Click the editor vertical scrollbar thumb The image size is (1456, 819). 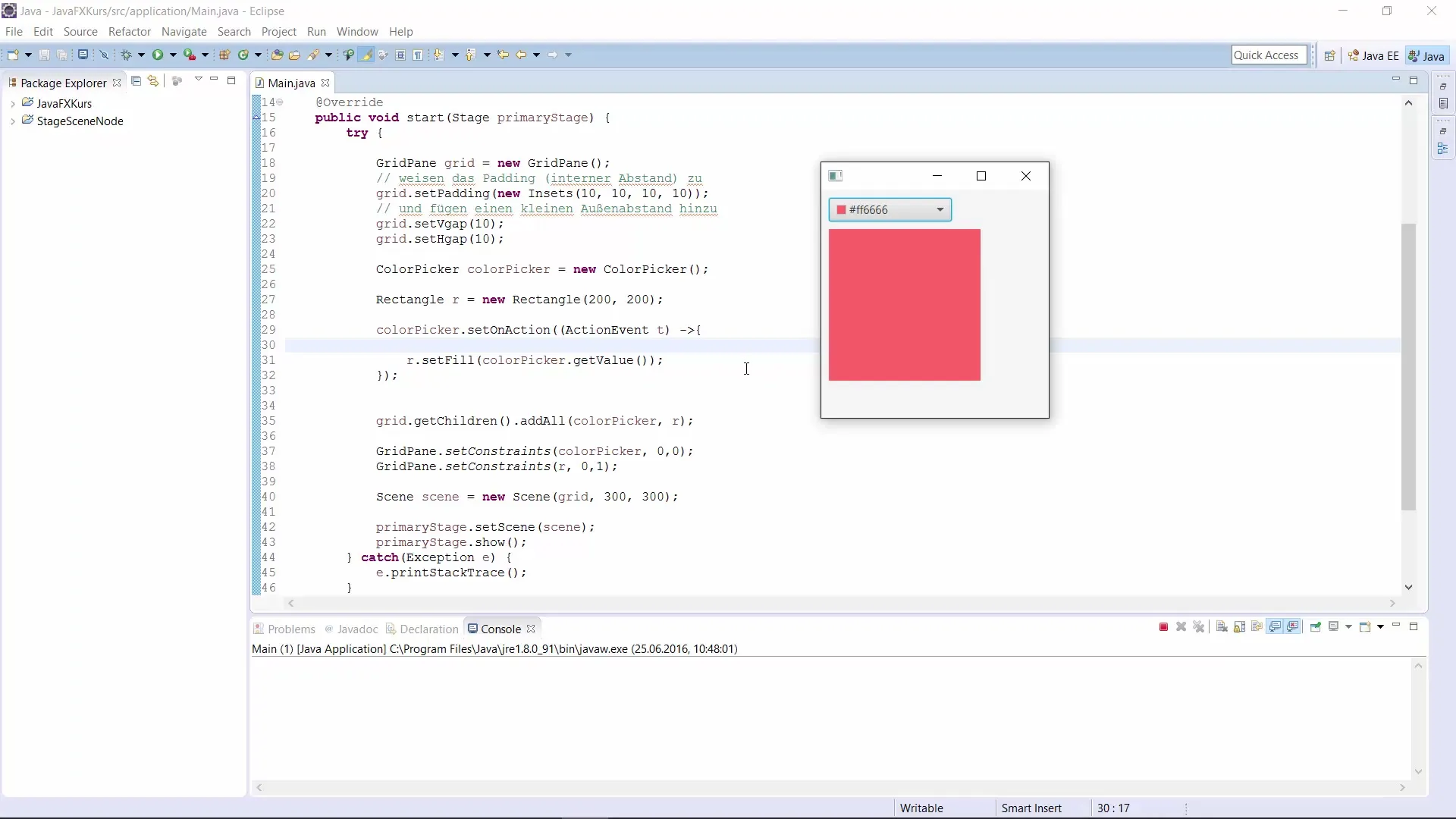click(x=1408, y=367)
